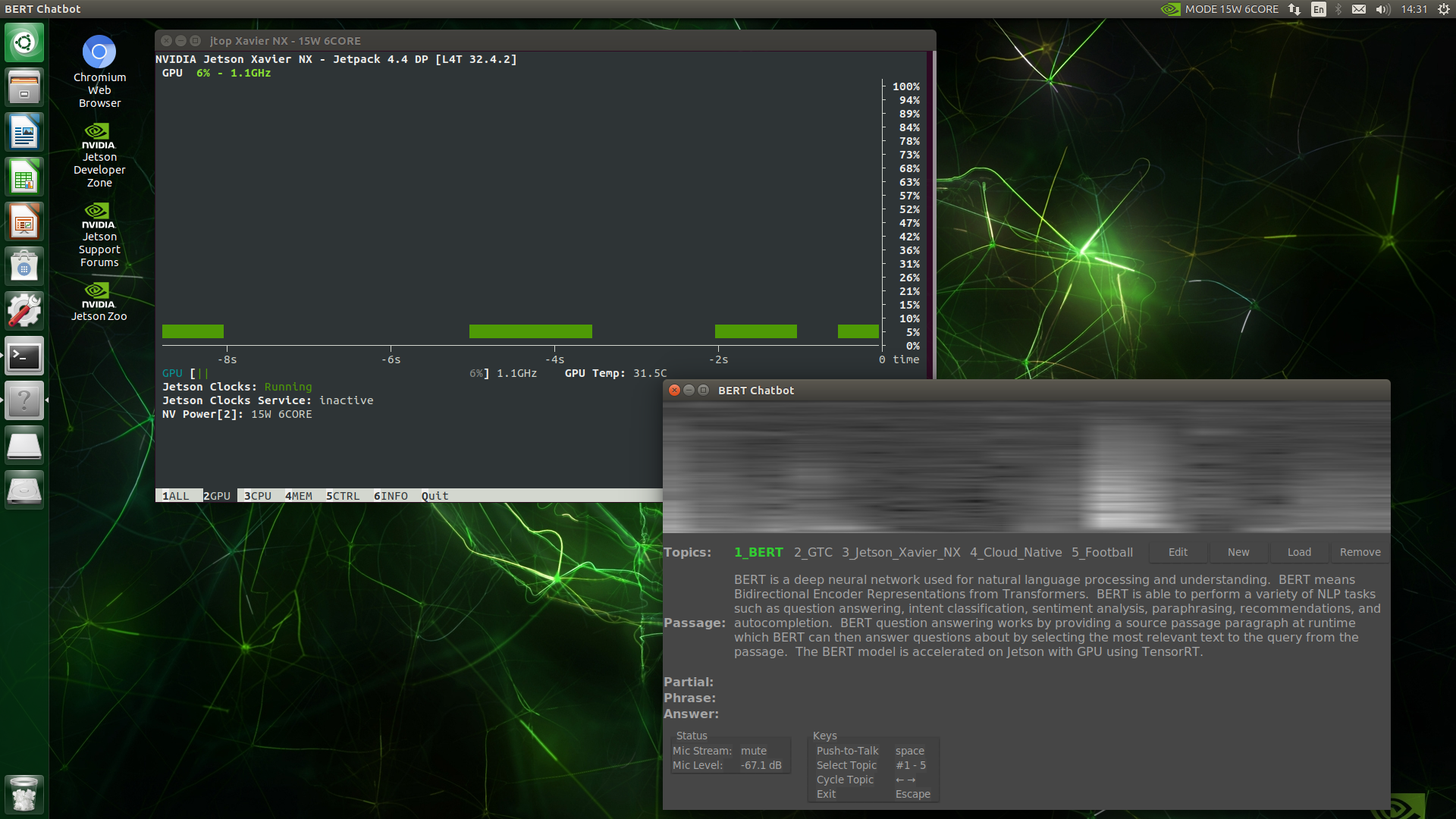
Task: Open clock showing 14:31
Action: click(x=1414, y=9)
